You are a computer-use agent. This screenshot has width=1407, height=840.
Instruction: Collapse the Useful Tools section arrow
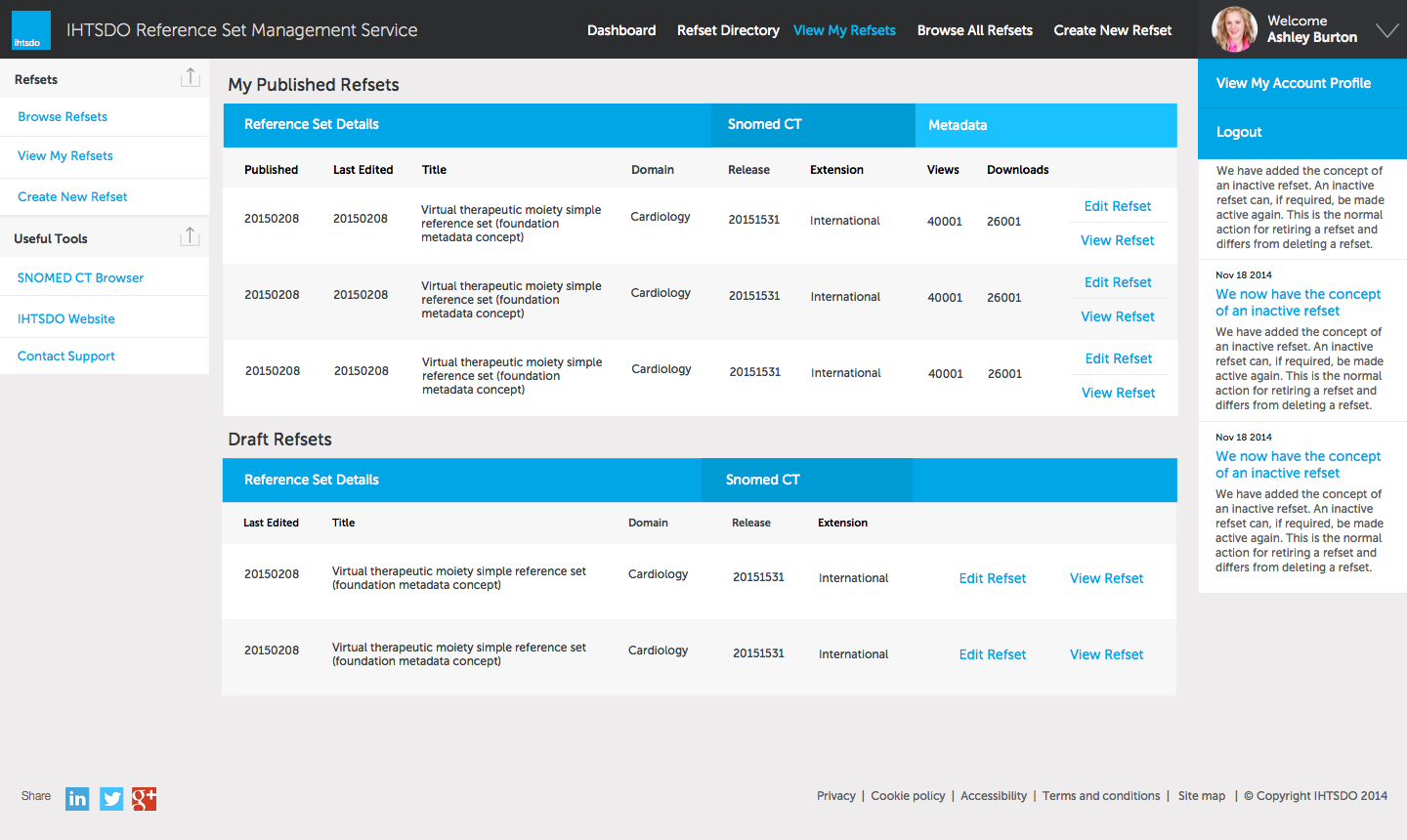click(191, 237)
